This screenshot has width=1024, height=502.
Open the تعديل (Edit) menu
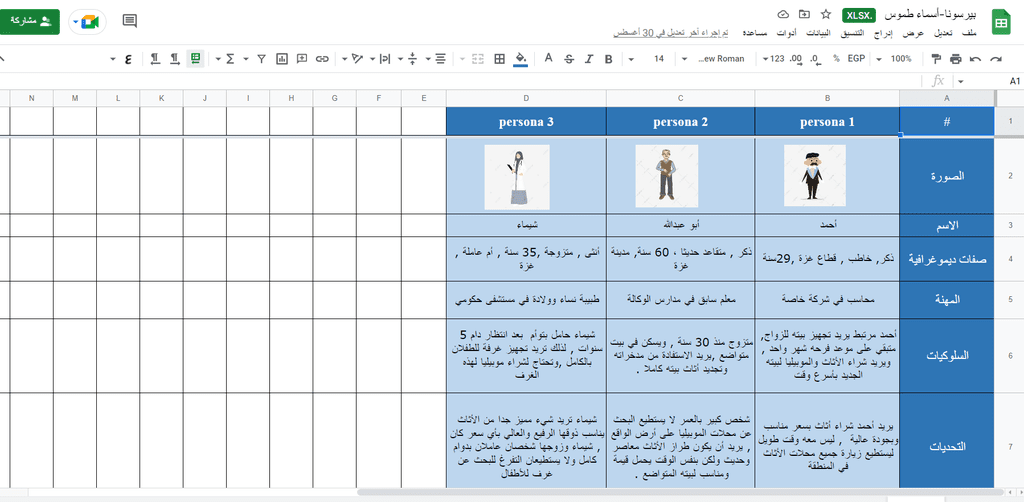click(943, 33)
